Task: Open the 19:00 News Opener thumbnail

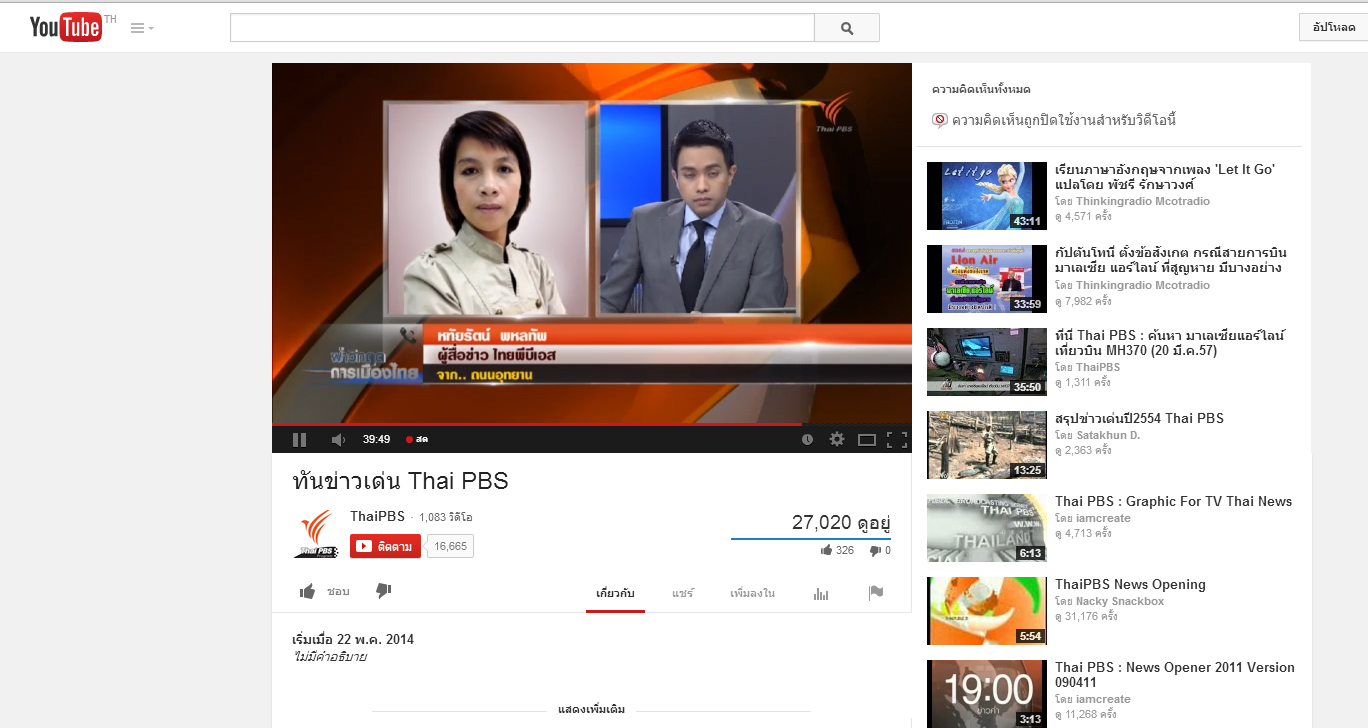Action: 986,693
